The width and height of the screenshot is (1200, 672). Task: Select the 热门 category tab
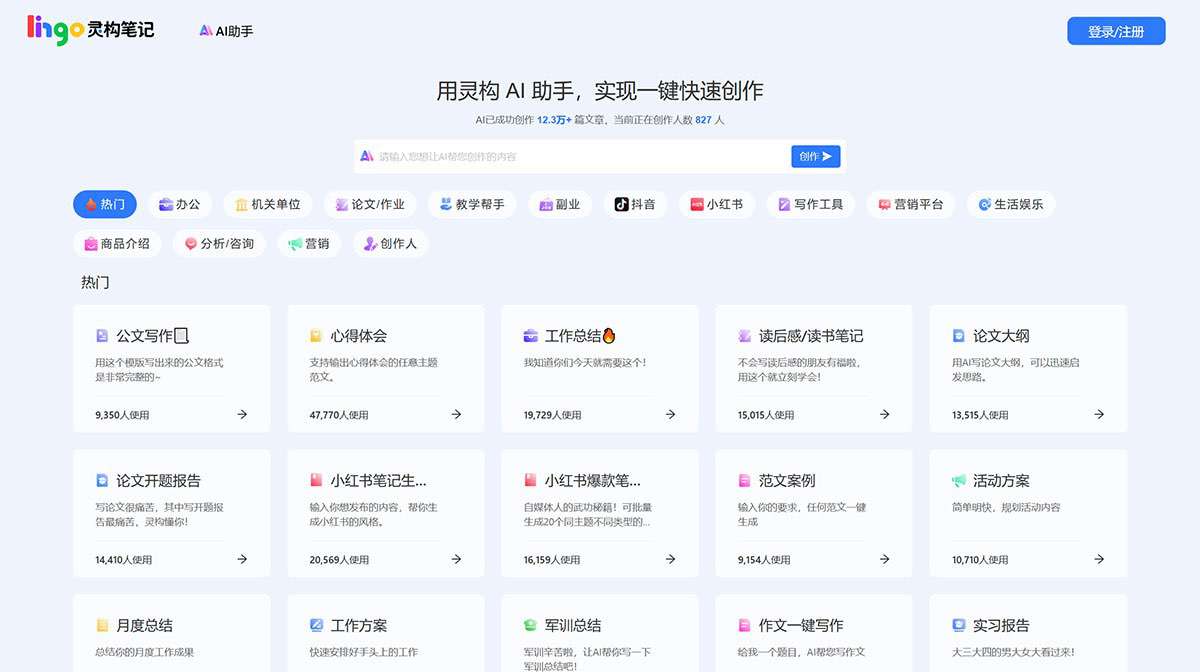click(105, 204)
